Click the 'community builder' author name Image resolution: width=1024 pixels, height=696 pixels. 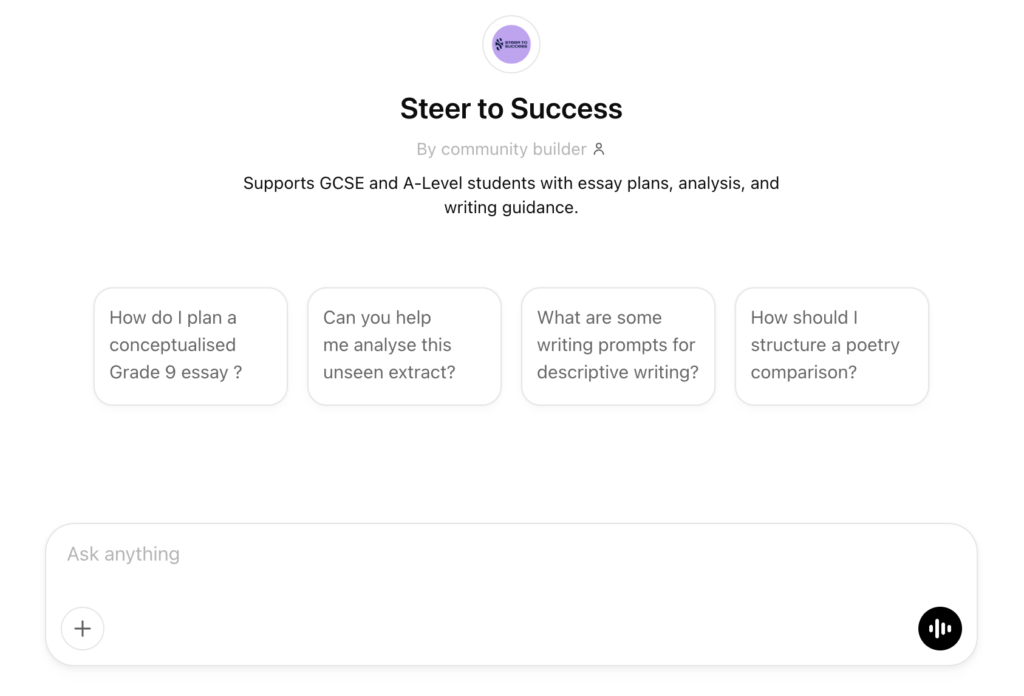click(x=513, y=149)
